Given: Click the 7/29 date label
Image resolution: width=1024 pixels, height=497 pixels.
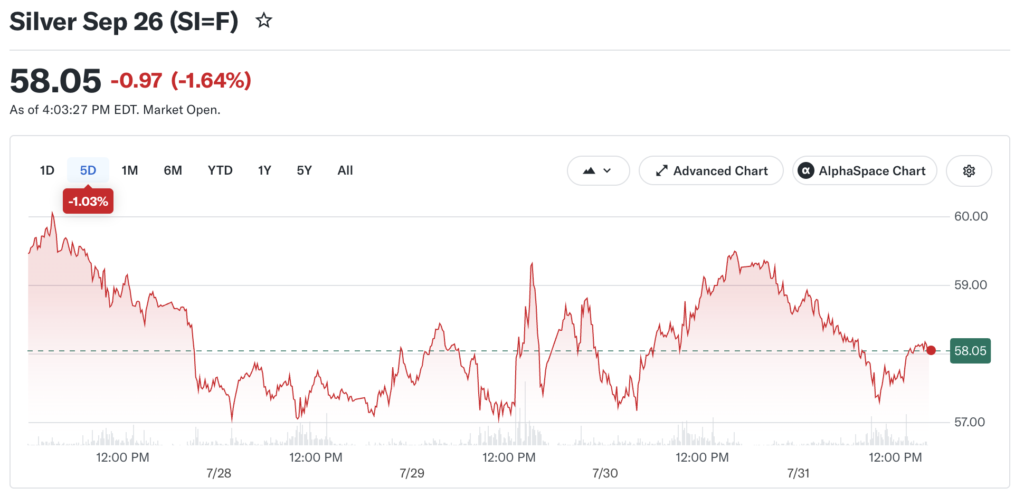Looking at the screenshot, I should [411, 473].
